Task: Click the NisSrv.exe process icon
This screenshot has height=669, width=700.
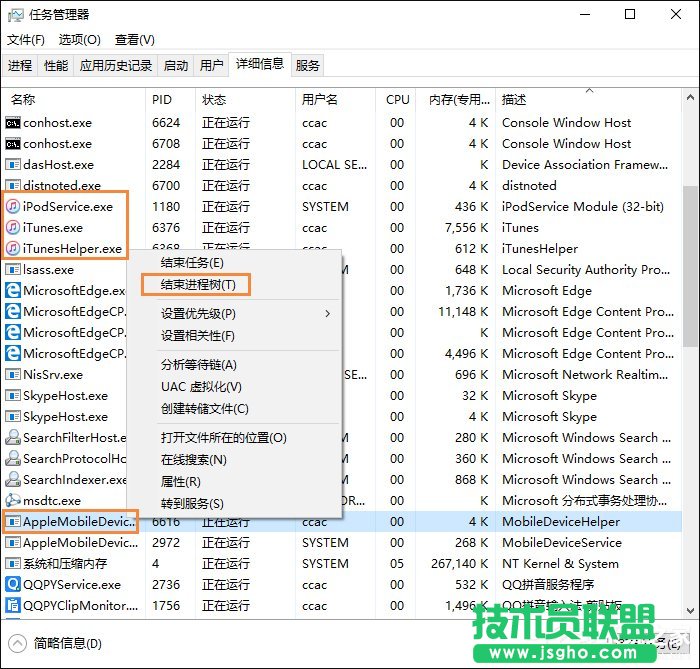Action: click(x=12, y=374)
